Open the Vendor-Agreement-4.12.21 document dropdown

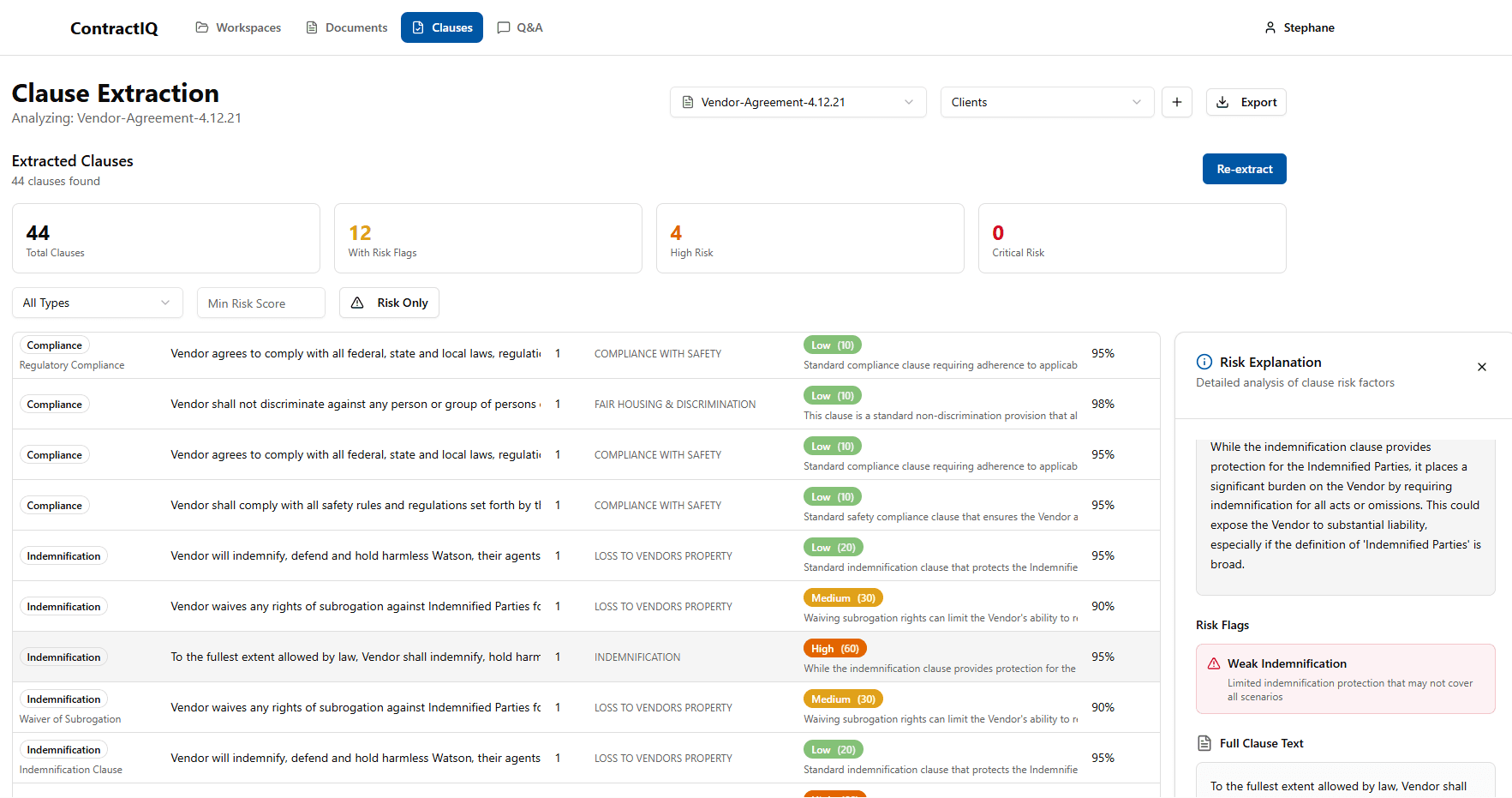[798, 102]
